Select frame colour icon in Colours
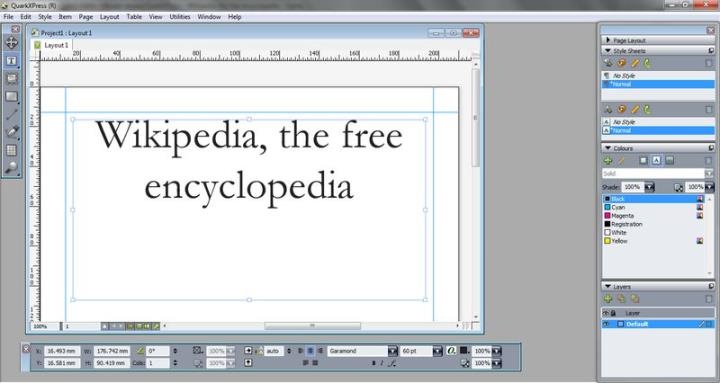Viewport: 720px width, 383px height. [x=643, y=160]
